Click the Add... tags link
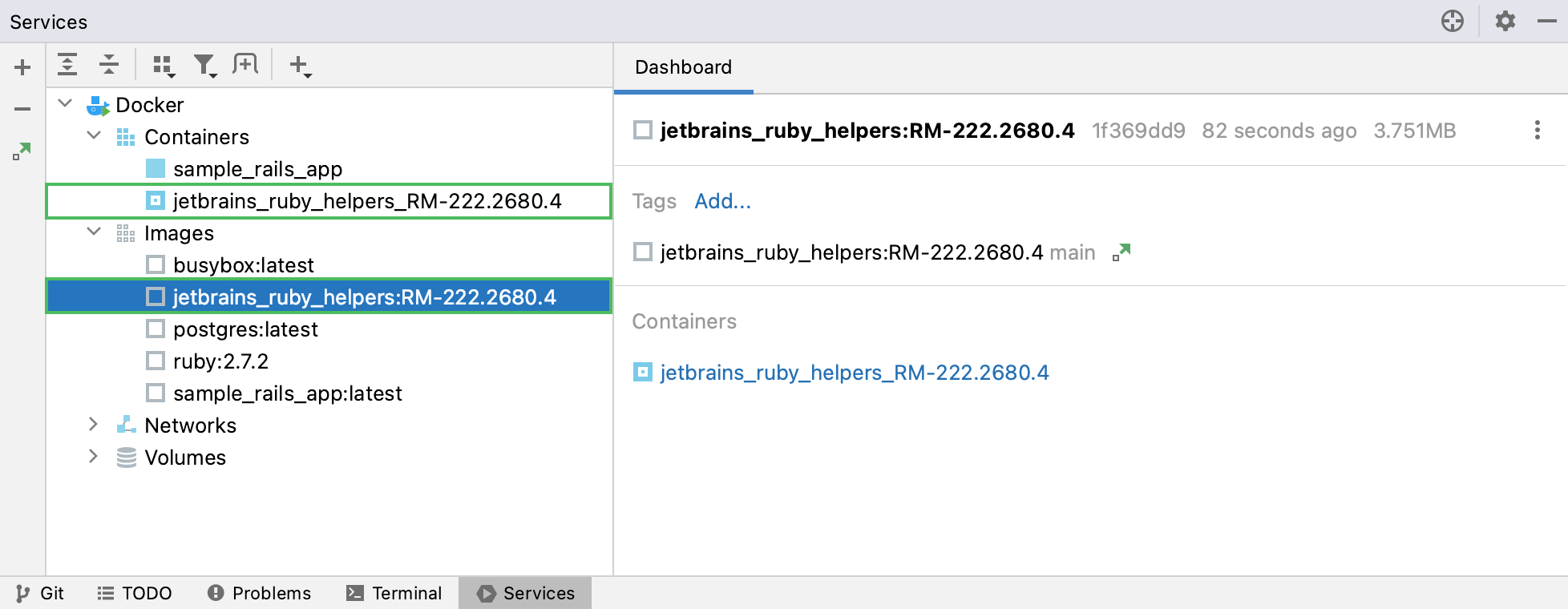 722,201
